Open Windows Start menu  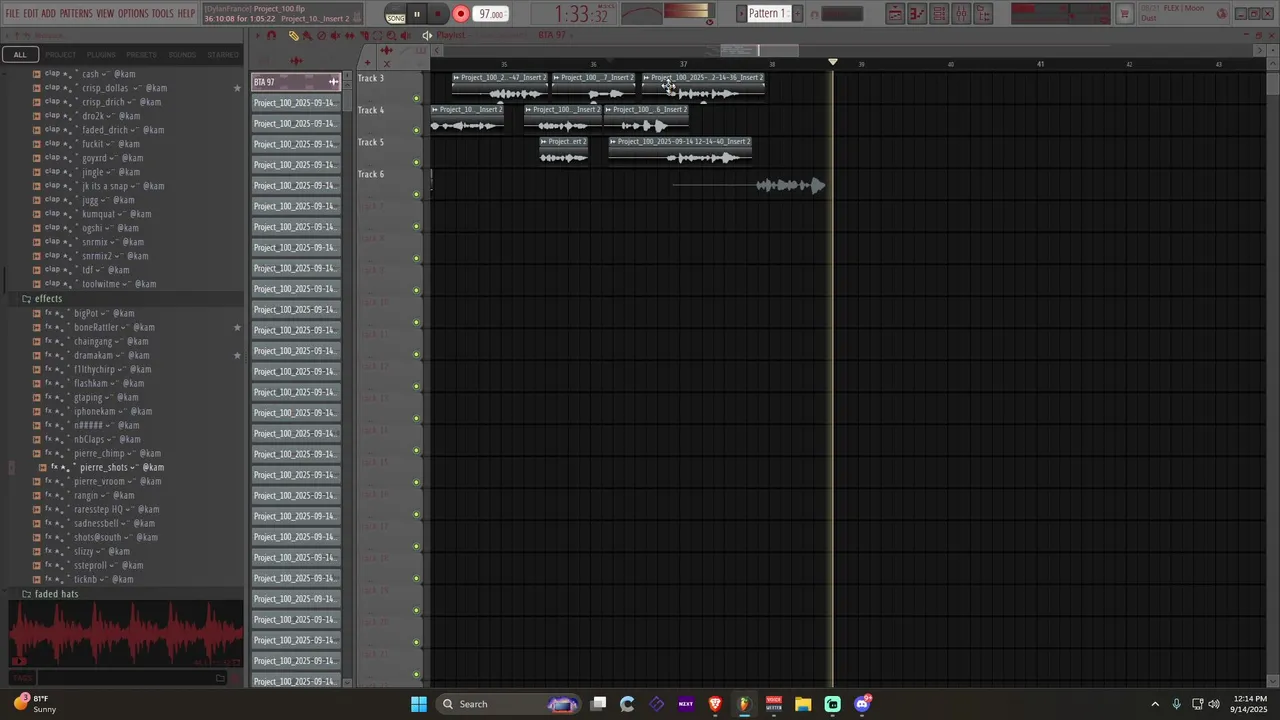tap(419, 704)
